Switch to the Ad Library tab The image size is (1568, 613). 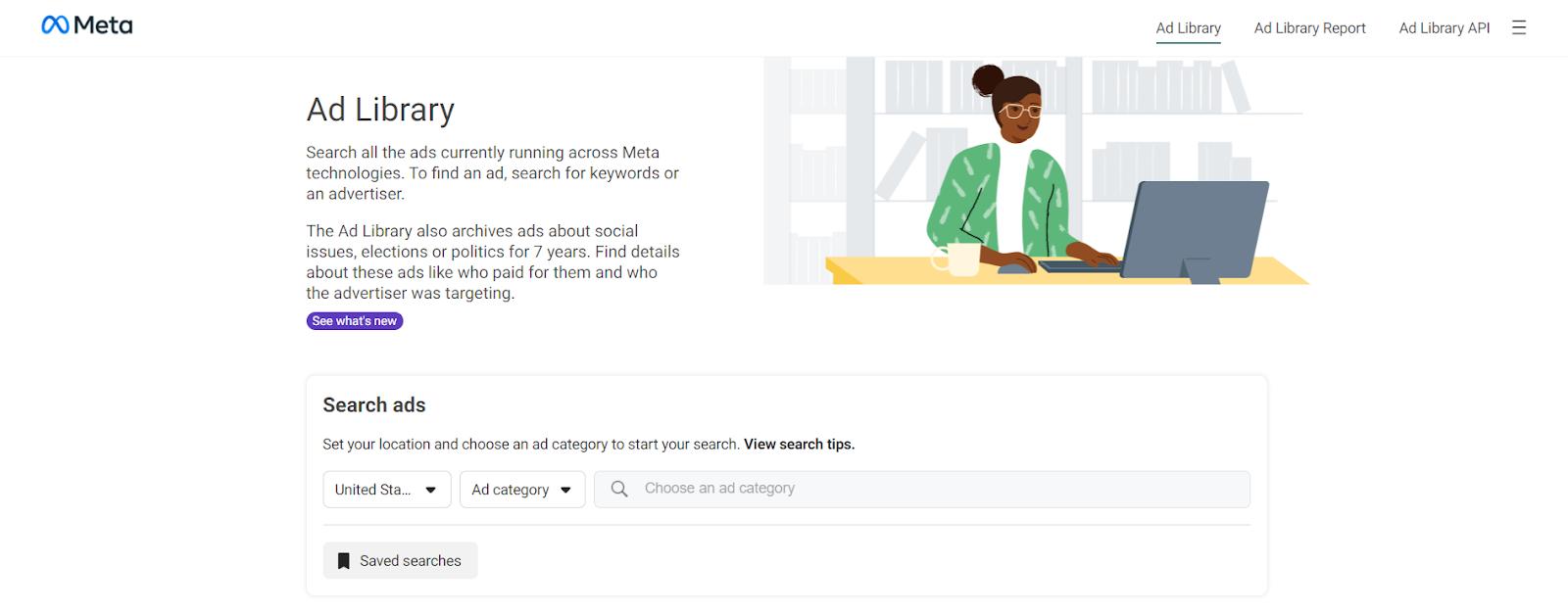click(1188, 28)
